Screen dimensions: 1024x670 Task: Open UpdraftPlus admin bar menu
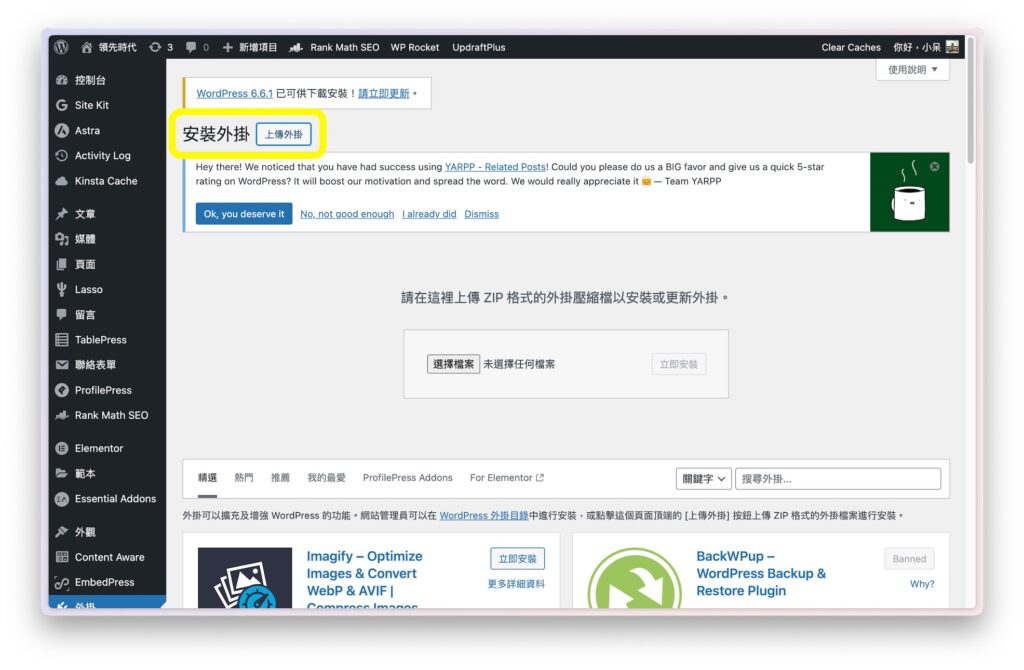(479, 47)
